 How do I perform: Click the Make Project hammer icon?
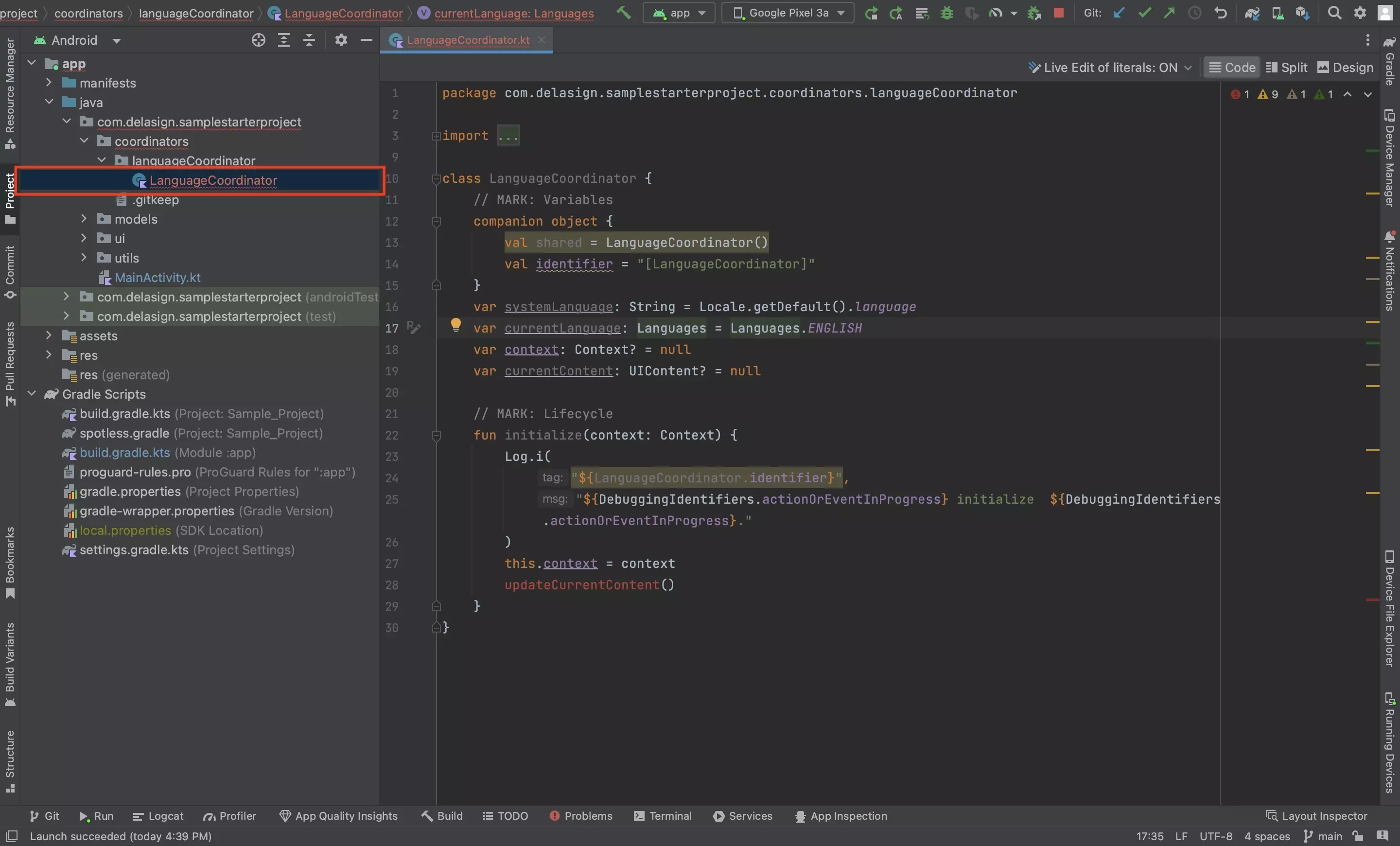[623, 13]
